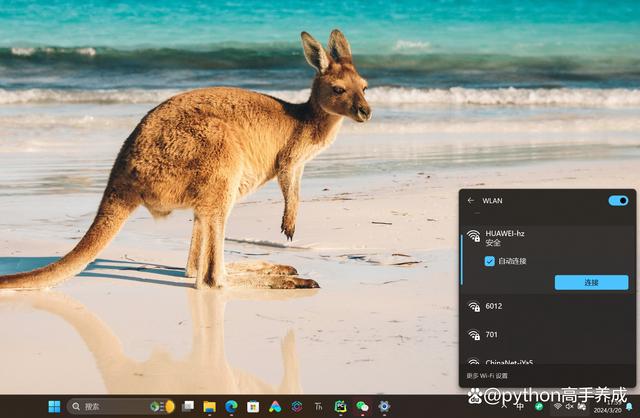Screen dimensions: 640x418
Task: Click 连接 to join HUAWEI-hz
Action: (x=591, y=283)
